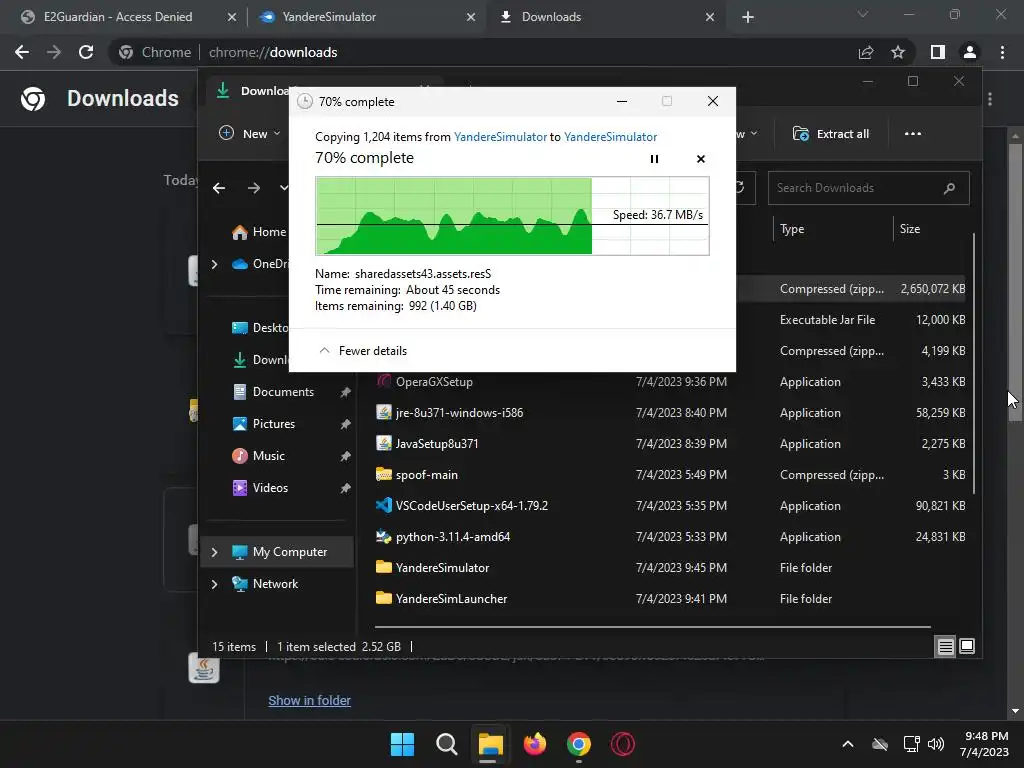Open the YandereSimulator source folder link

pos(500,136)
